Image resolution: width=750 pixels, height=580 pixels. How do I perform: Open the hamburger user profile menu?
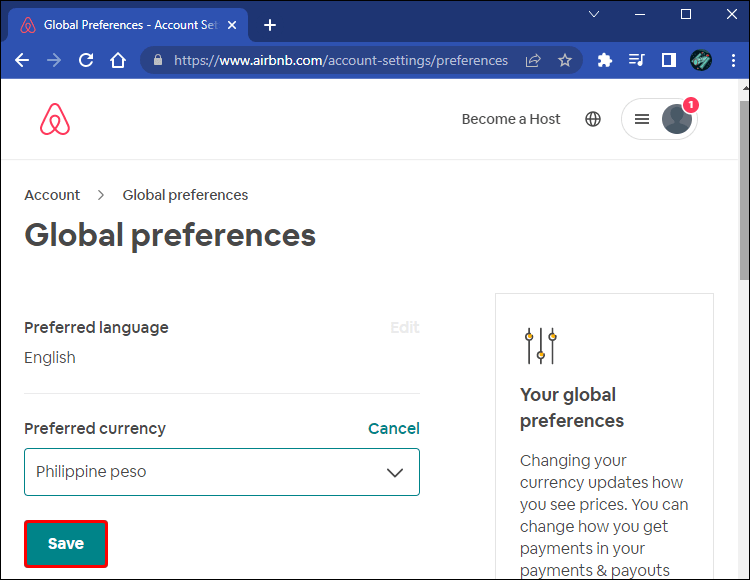pos(659,119)
